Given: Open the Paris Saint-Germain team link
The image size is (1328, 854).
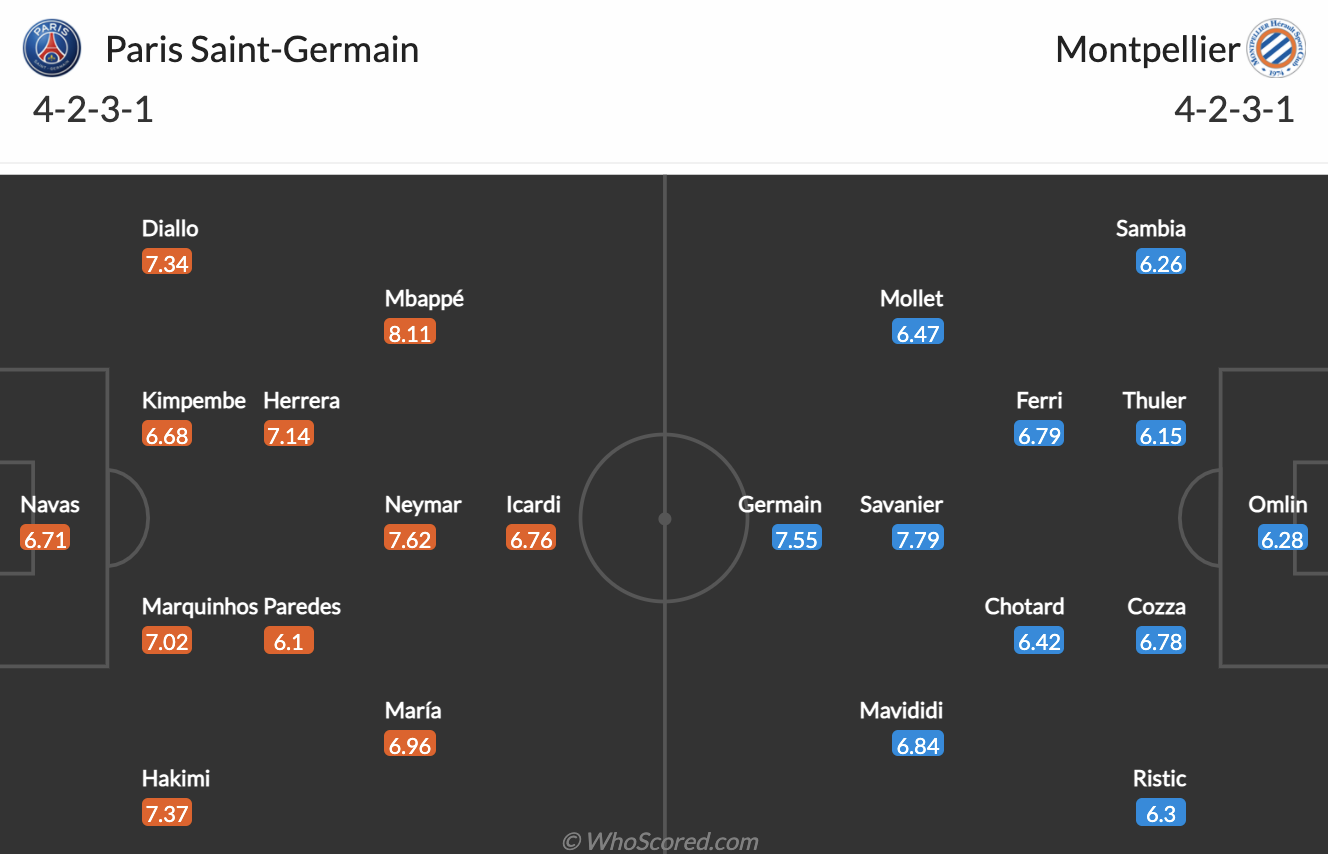Looking at the screenshot, I should pos(262,49).
